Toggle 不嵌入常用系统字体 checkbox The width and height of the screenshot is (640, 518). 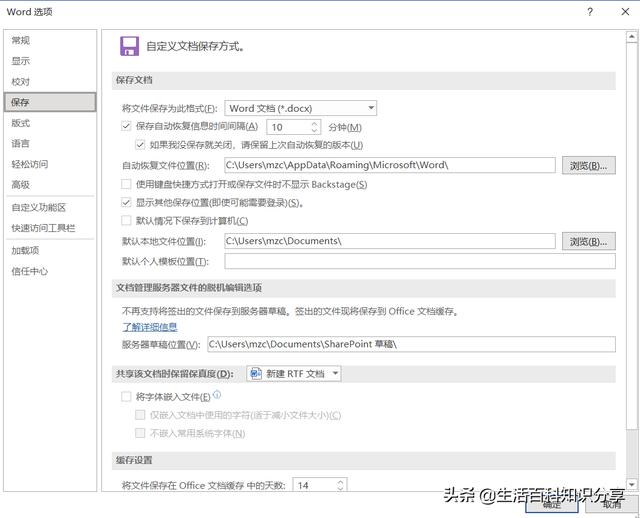[140, 433]
